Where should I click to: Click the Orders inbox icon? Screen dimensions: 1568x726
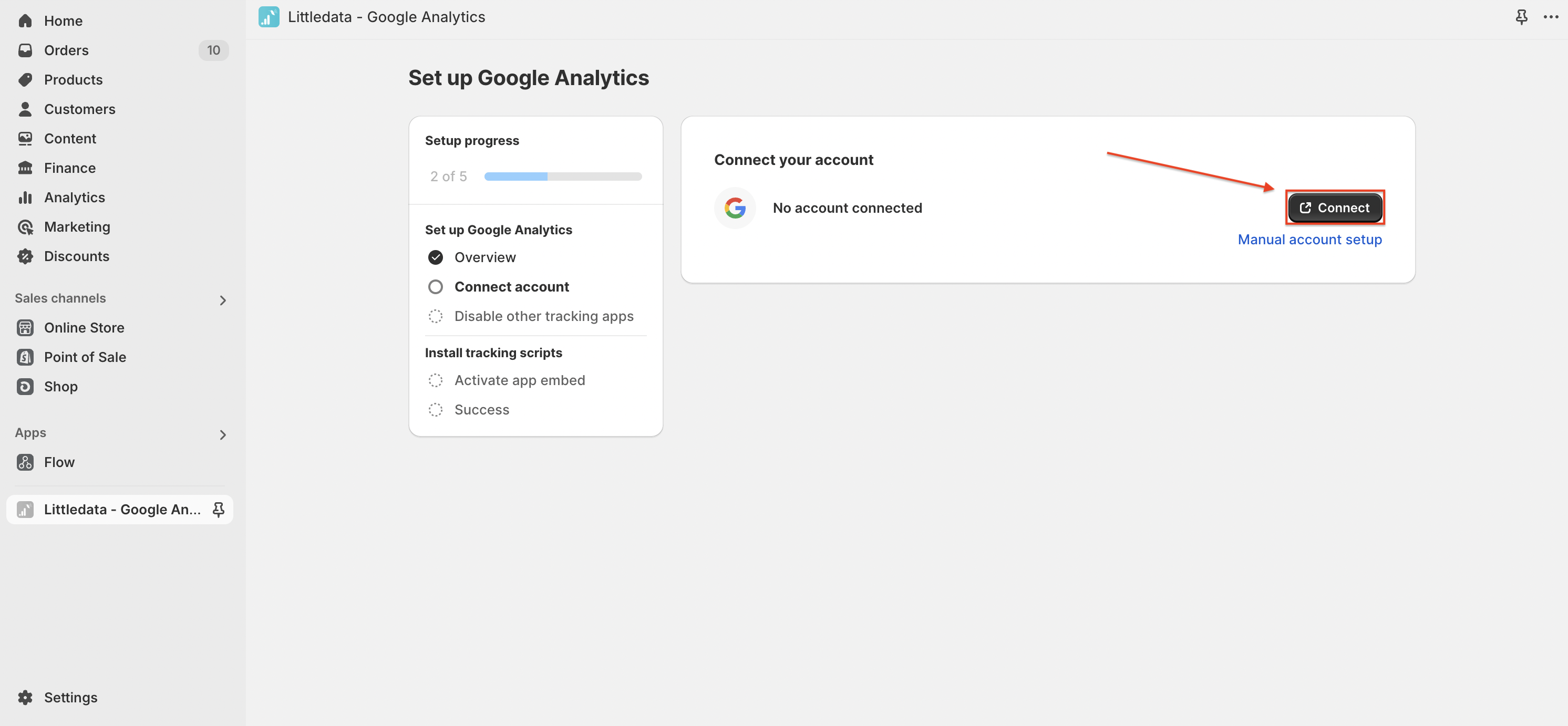pos(25,50)
